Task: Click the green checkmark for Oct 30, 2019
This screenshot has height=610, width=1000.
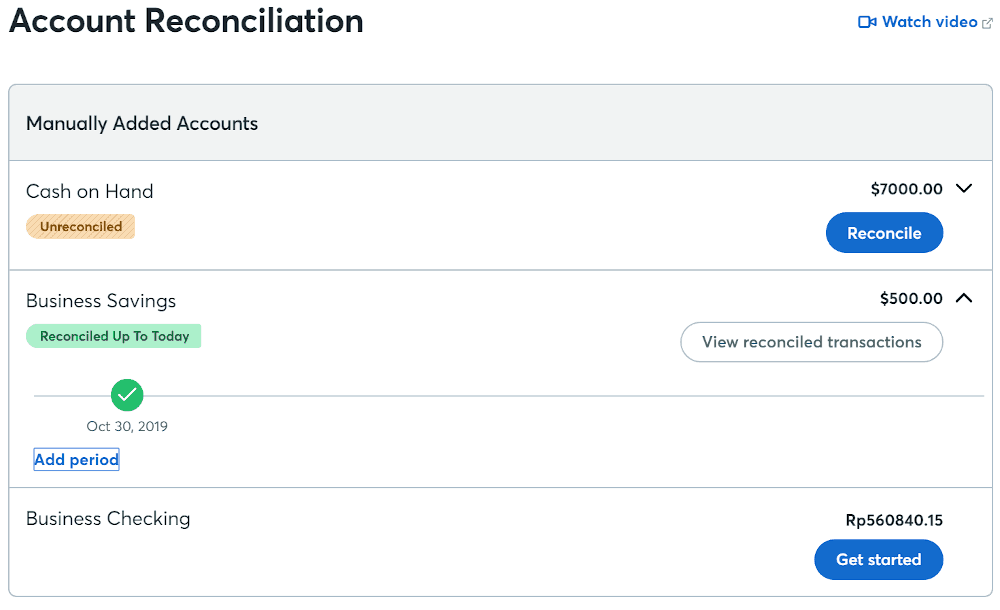Action: tap(127, 395)
